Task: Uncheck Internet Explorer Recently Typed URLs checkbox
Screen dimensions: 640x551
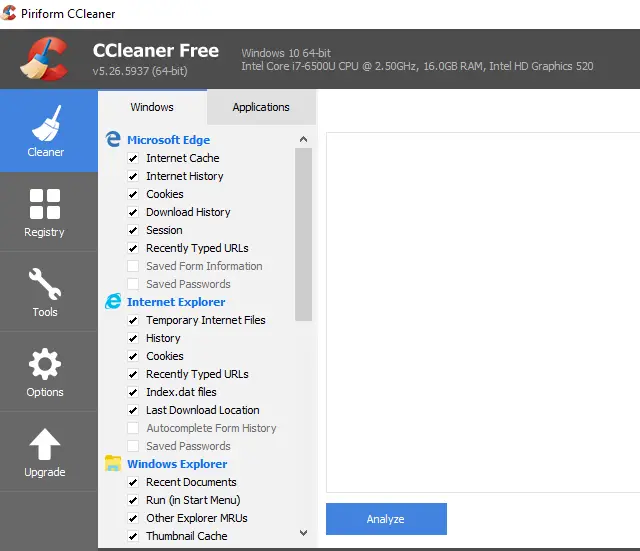Action: click(x=133, y=374)
